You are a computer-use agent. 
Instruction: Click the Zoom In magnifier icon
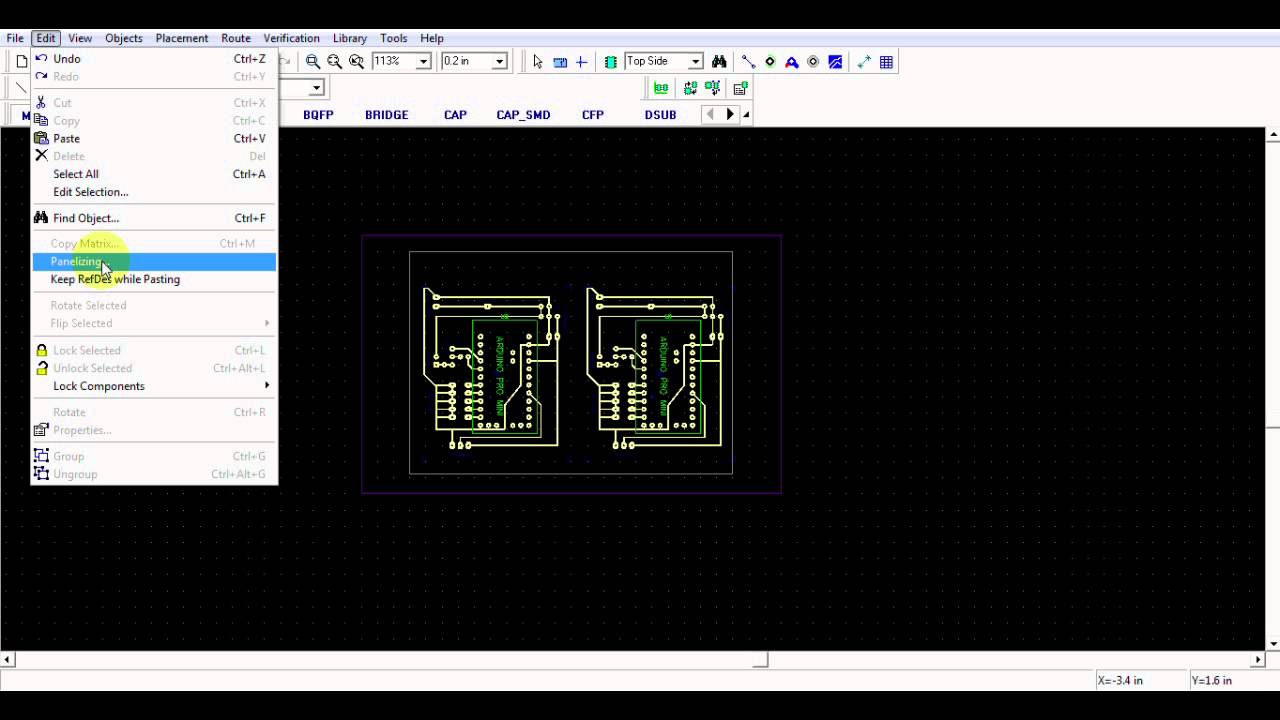click(x=313, y=61)
